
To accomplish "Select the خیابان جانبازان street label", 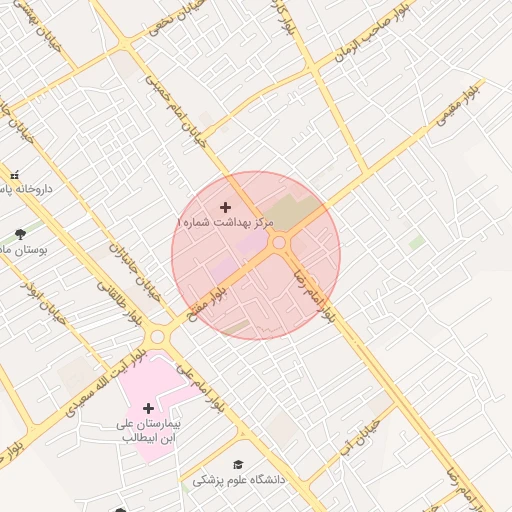I will 135,273.
